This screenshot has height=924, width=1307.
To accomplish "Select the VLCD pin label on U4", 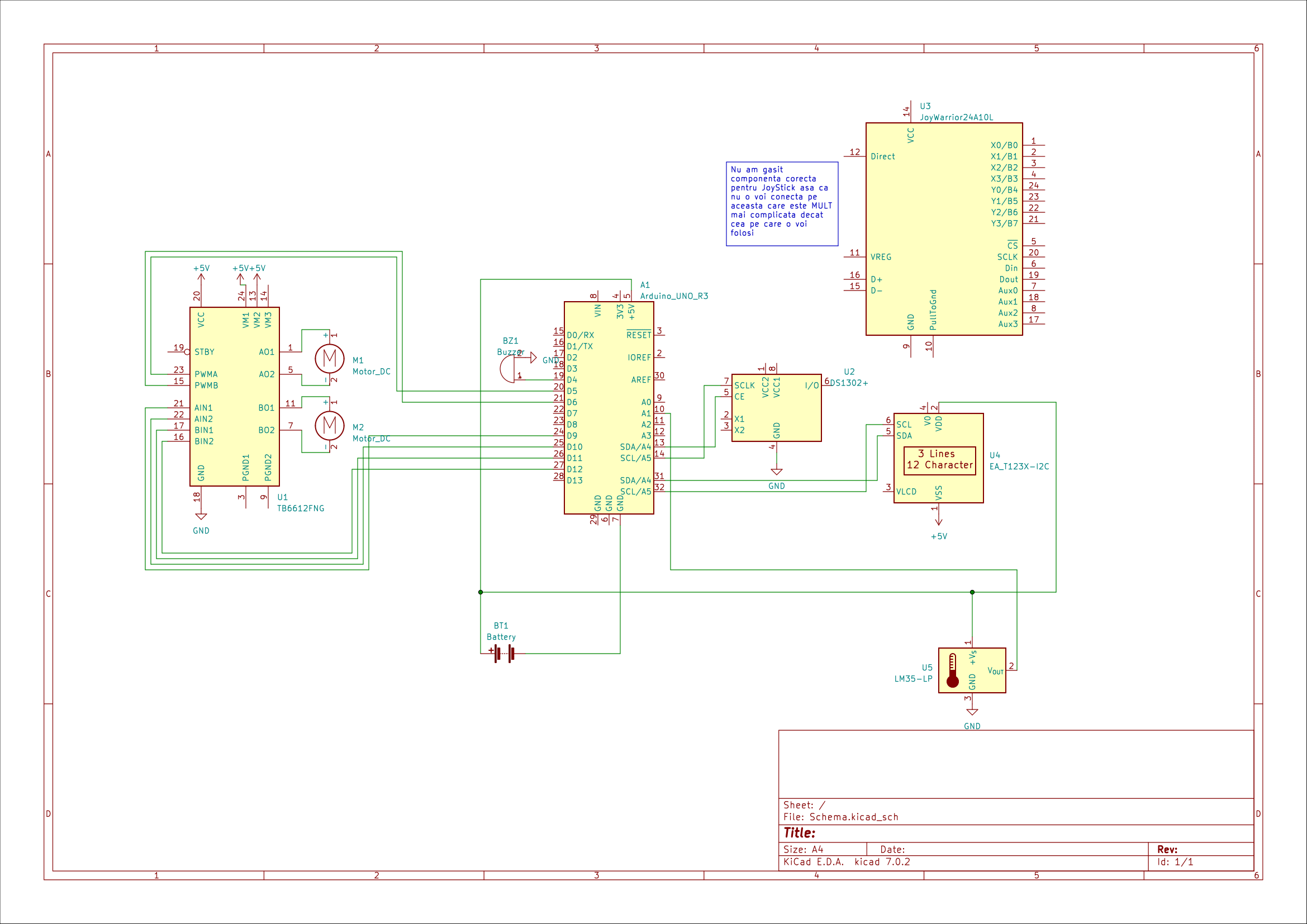I will coord(906,492).
